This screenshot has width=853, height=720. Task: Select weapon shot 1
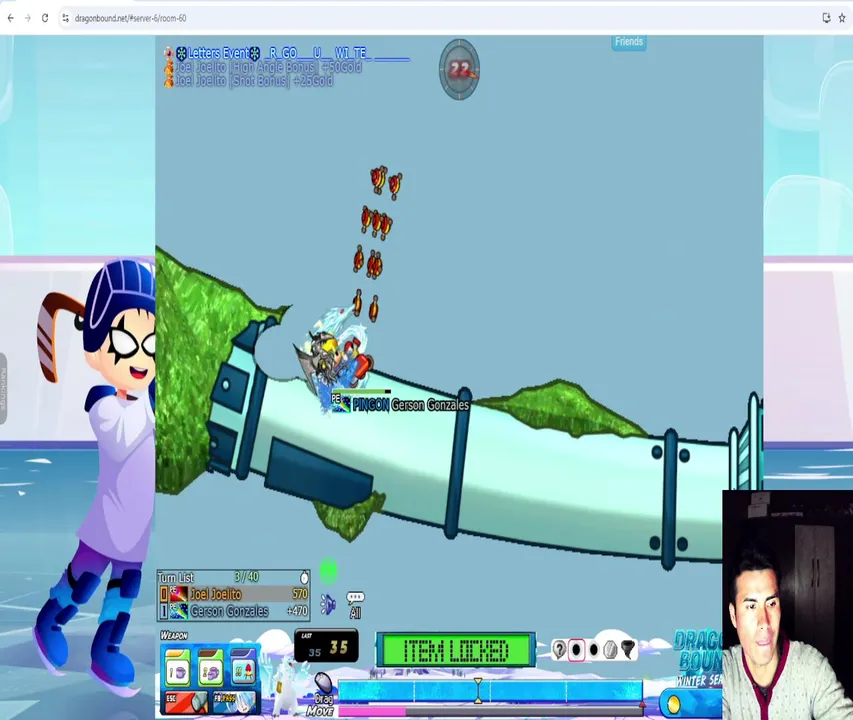click(x=177, y=667)
